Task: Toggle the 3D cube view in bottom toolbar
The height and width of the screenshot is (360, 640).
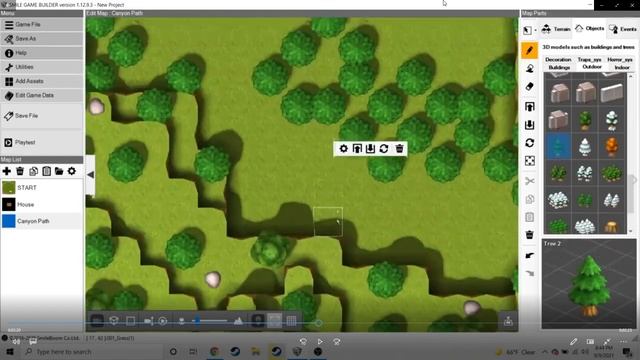Action: click(x=114, y=321)
